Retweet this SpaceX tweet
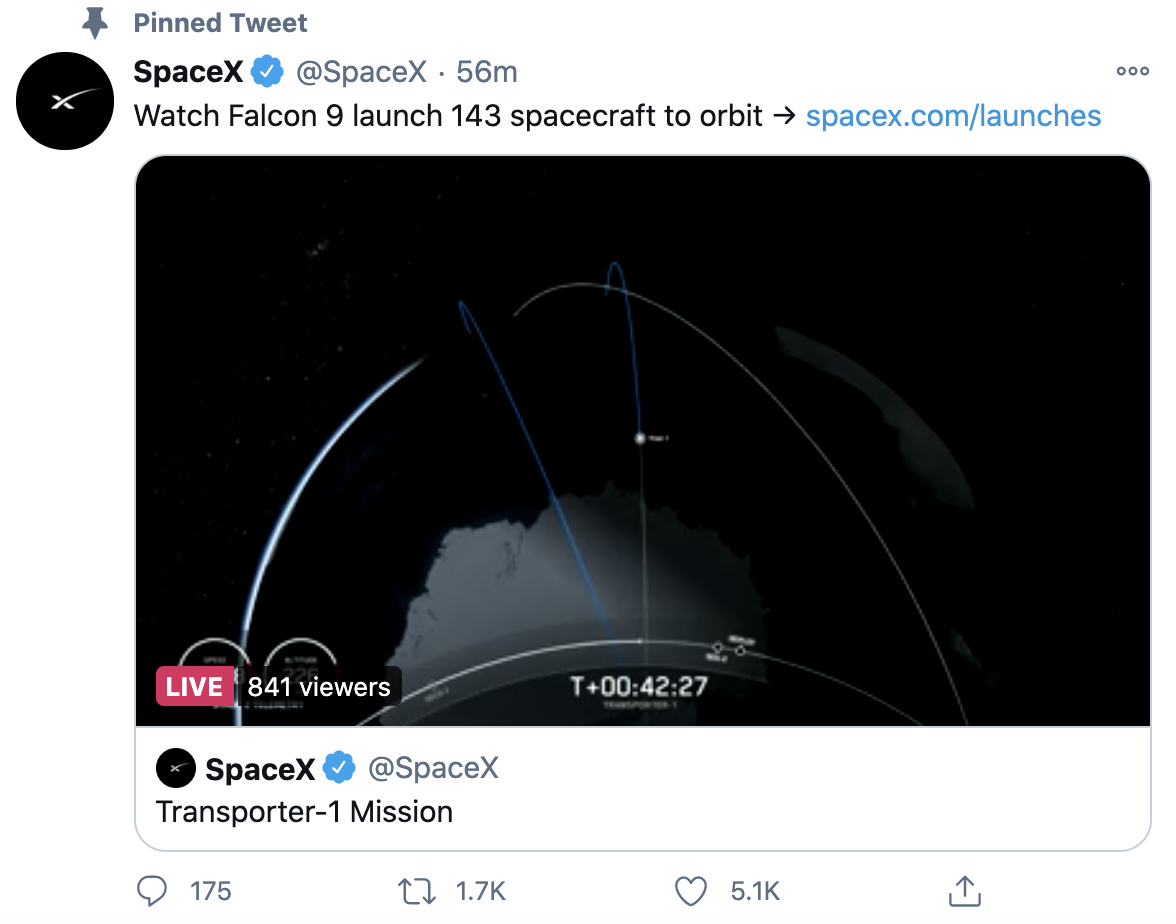The height and width of the screenshot is (924, 1176). [415, 890]
